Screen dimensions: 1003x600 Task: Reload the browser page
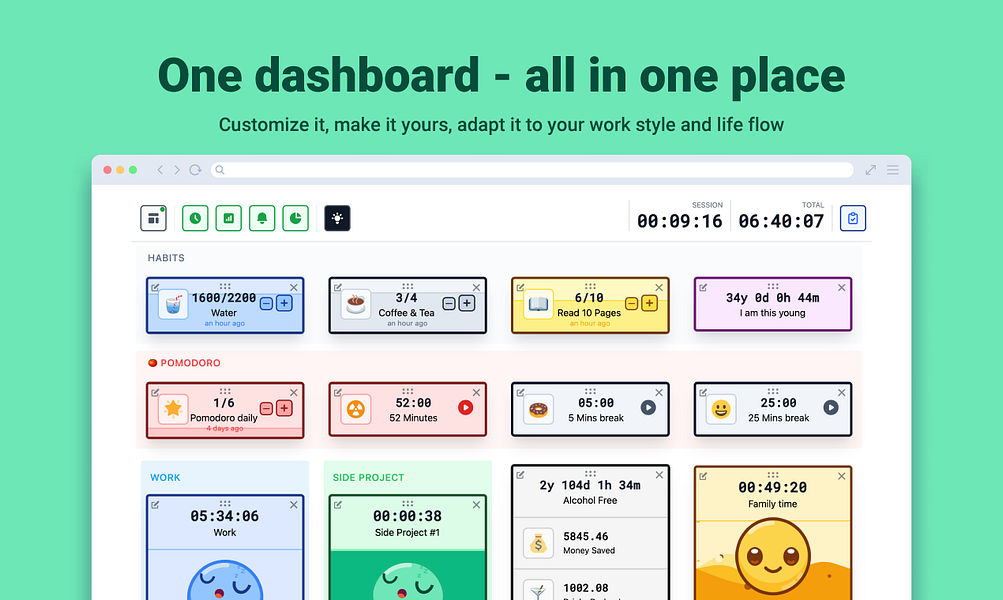pyautogui.click(x=195, y=170)
